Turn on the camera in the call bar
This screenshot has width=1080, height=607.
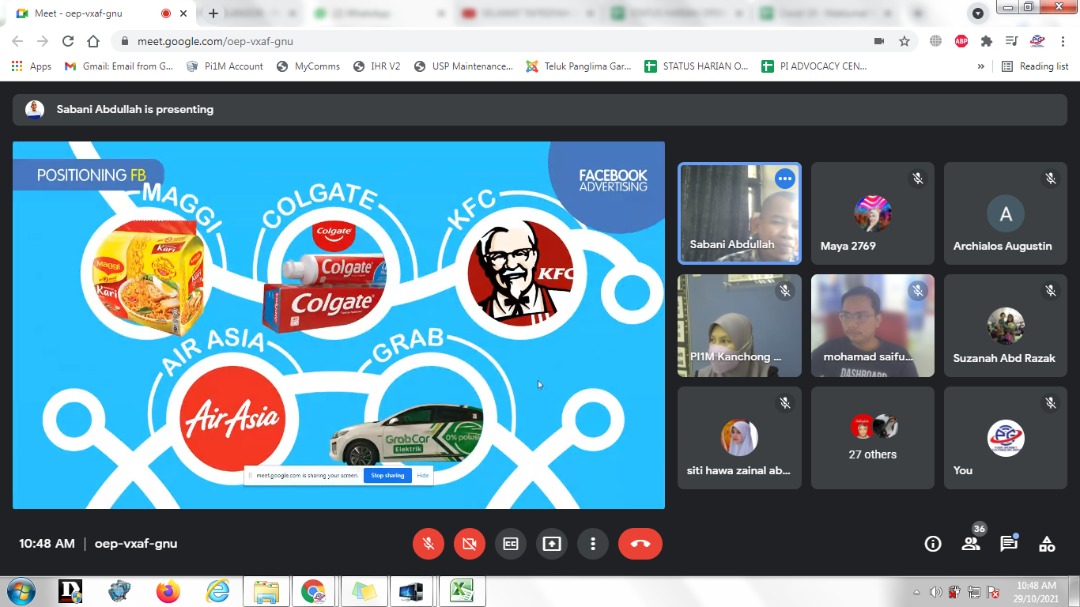(469, 544)
